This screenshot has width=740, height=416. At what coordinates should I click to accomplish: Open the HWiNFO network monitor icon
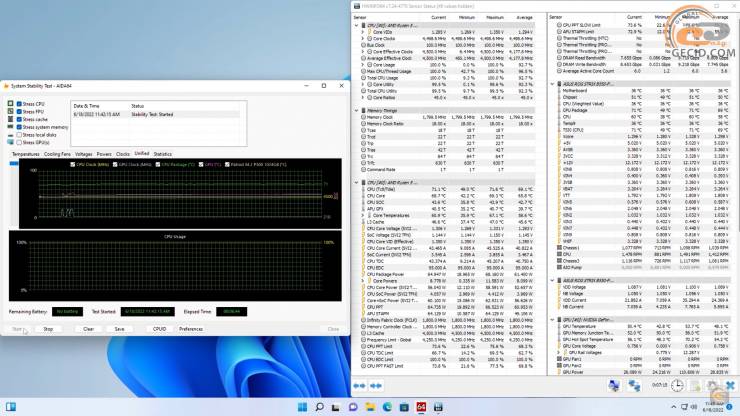[x=614, y=385]
